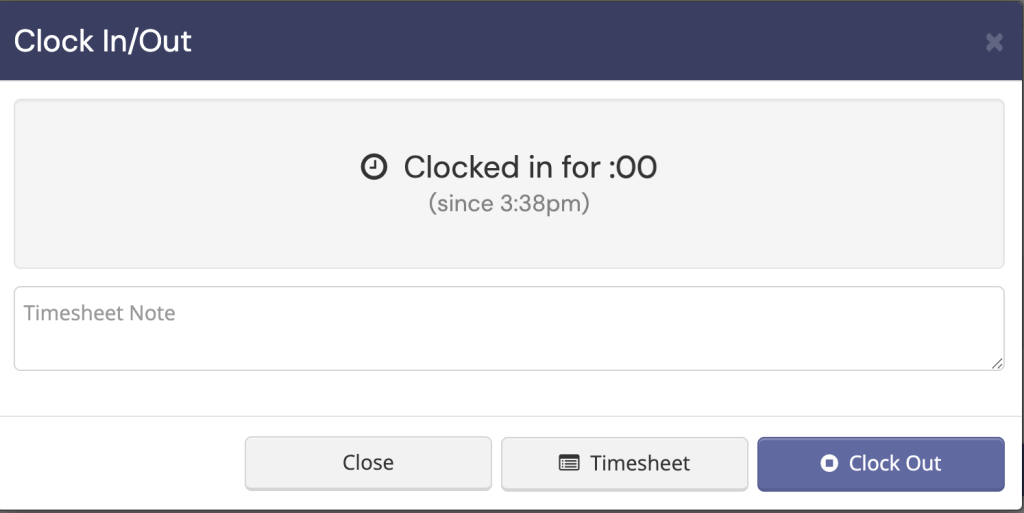Click the list icon on Timesheet button
The image size is (1024, 513).
pos(569,463)
